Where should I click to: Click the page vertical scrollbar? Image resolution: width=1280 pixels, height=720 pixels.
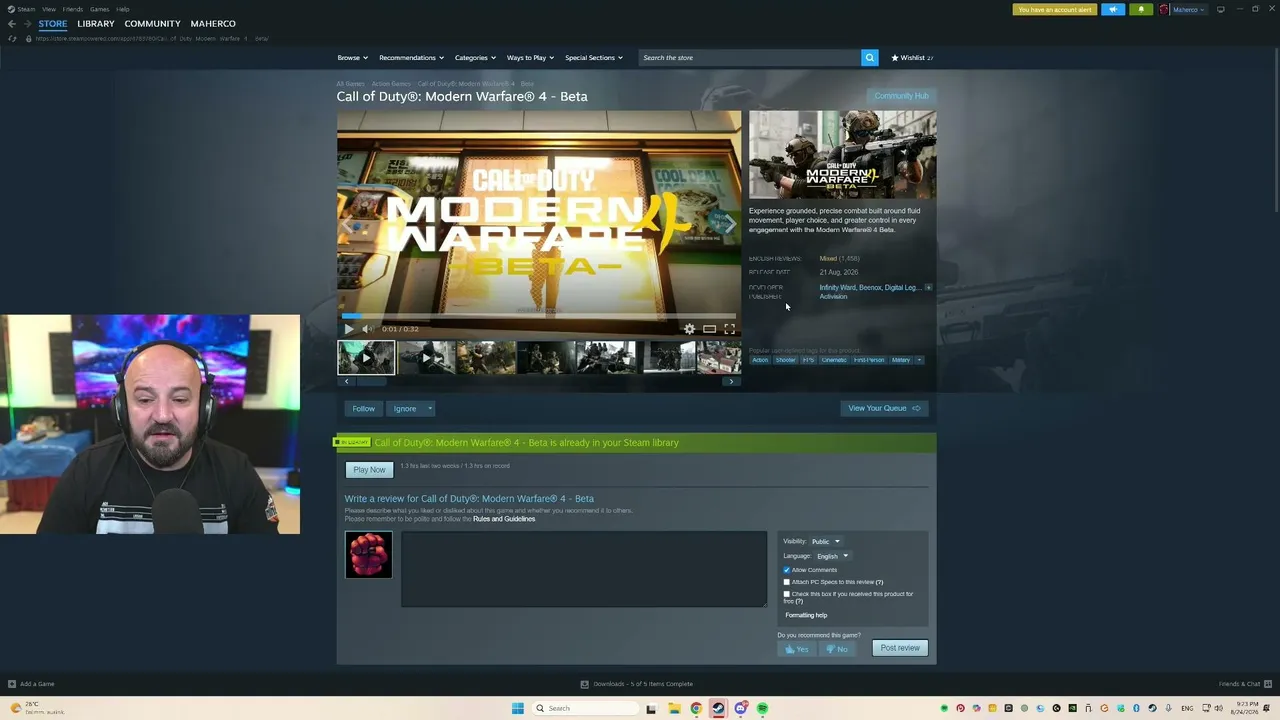click(1276, 130)
